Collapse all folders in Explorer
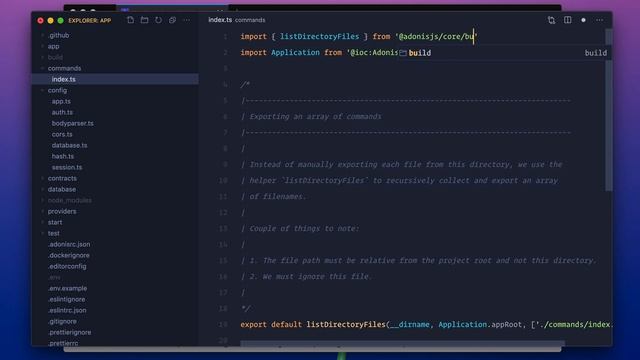The image size is (640, 360). click(172, 20)
